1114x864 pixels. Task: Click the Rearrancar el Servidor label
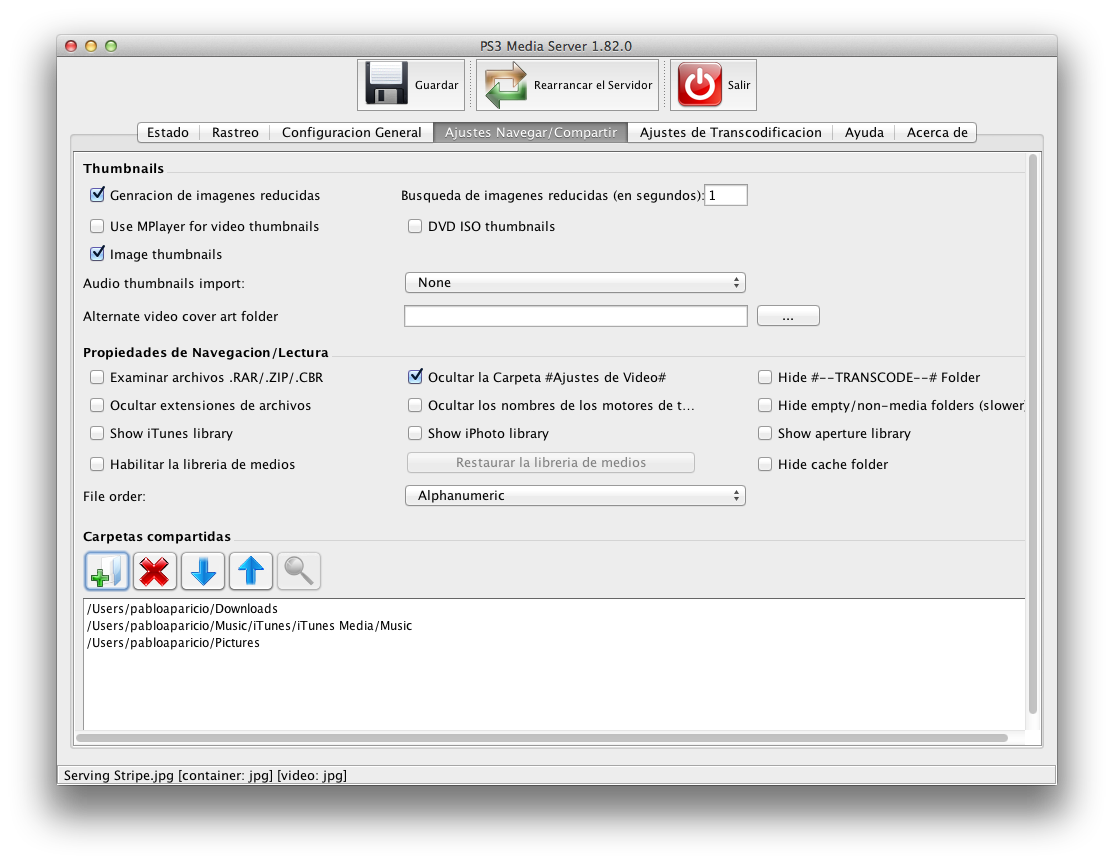pyautogui.click(x=593, y=85)
